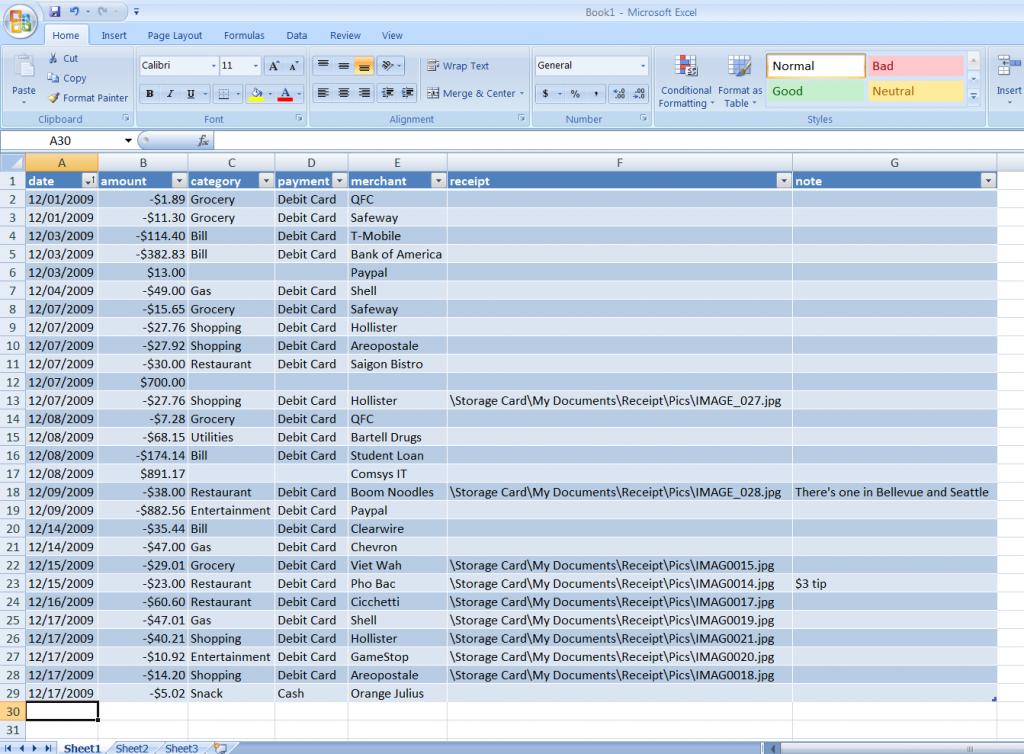This screenshot has width=1024, height=754.
Task: Apply percent style
Action: tap(575, 93)
